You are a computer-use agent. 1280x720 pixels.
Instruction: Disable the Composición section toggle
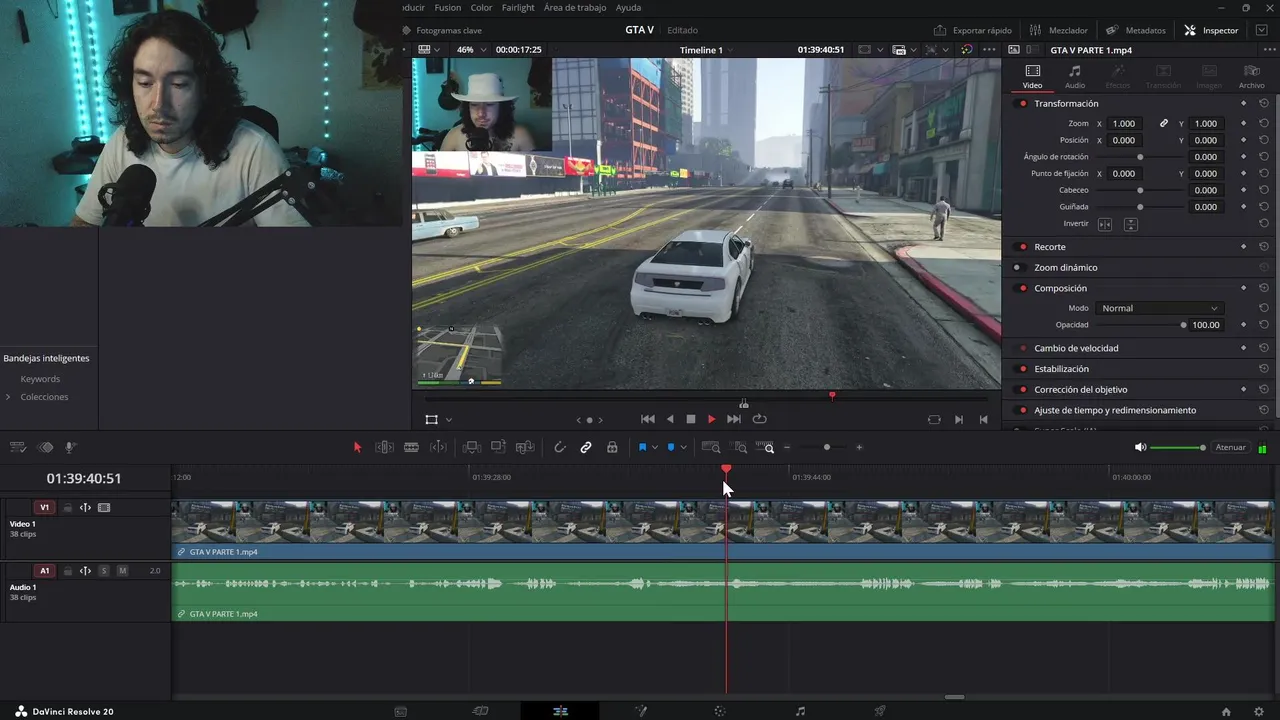(x=1022, y=288)
